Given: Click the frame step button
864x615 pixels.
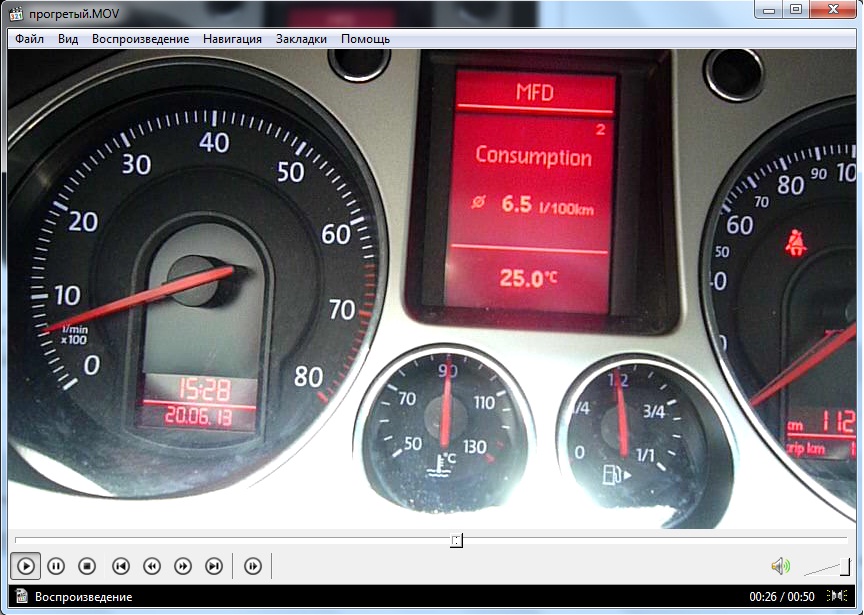Looking at the screenshot, I should click(253, 566).
